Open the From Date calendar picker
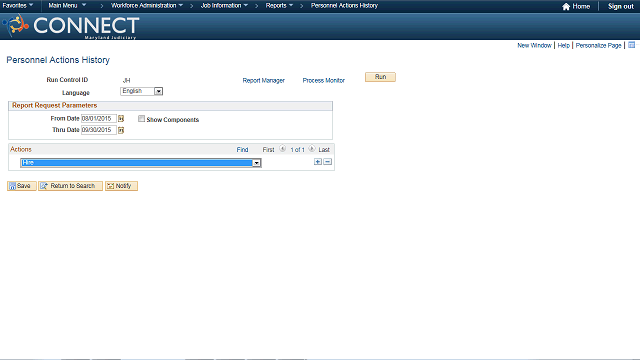 pos(121,119)
